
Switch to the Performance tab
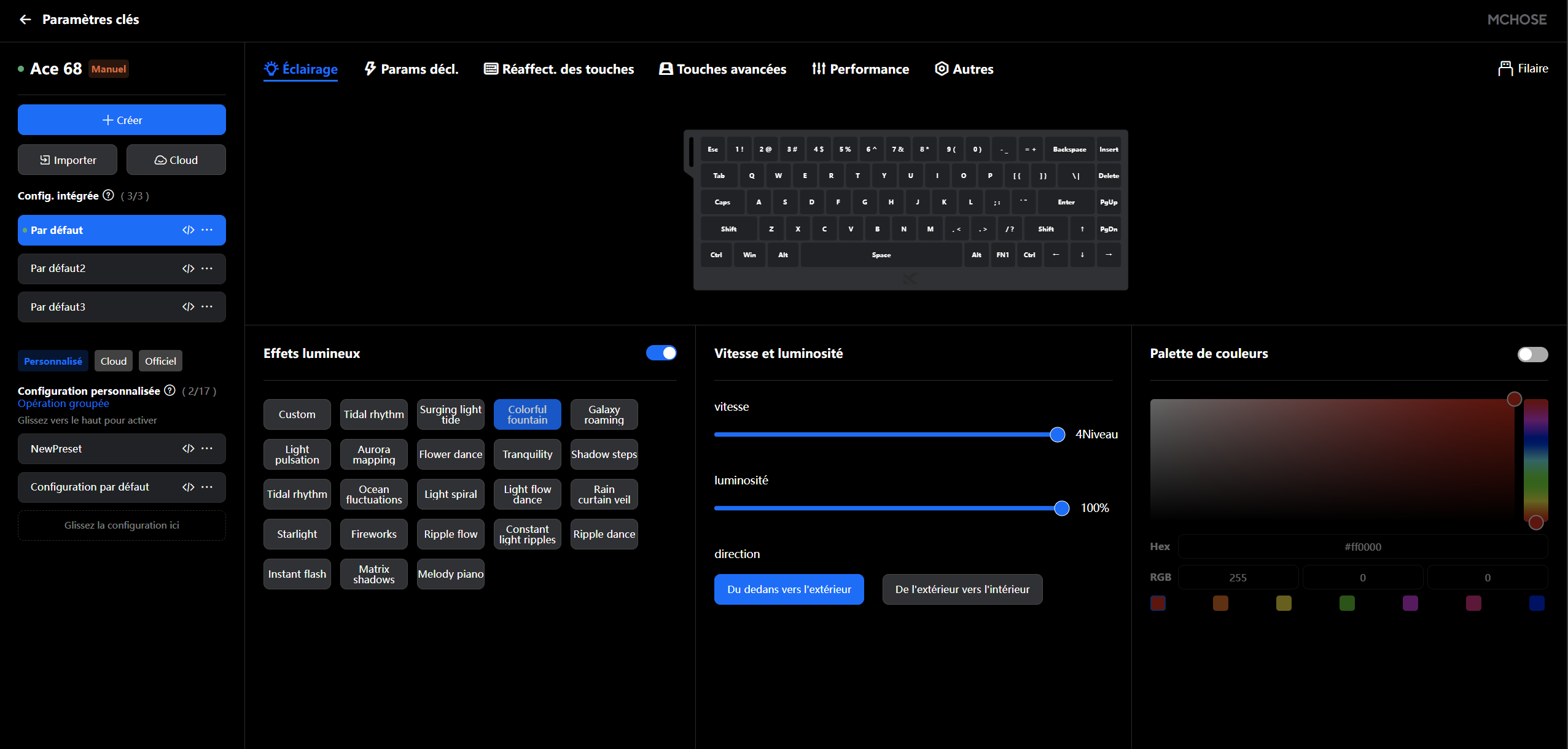[x=860, y=69]
